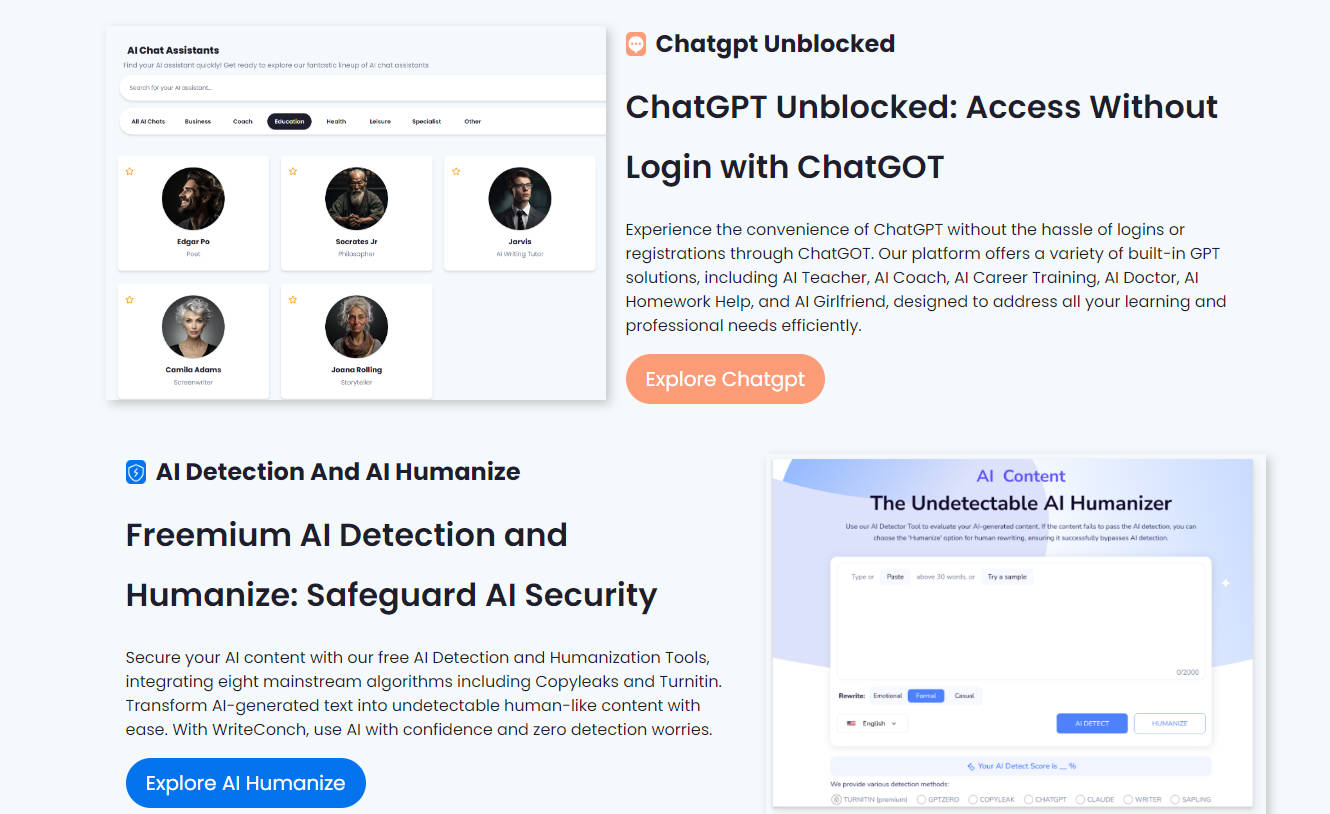The height and width of the screenshot is (814, 1330).
Task: Switch to the Health category tab
Action: (336, 122)
